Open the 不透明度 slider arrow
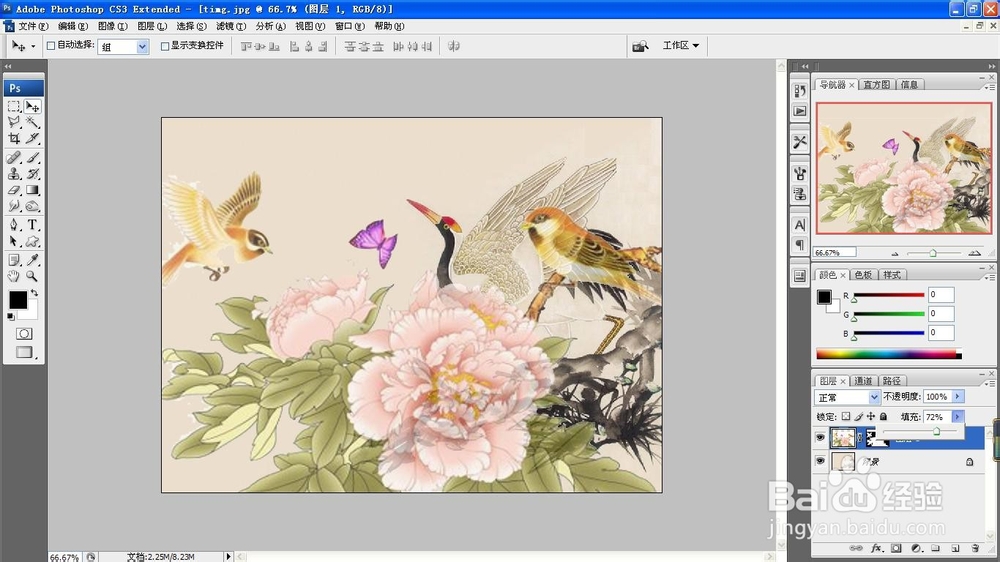The height and width of the screenshot is (562, 1000). click(x=957, y=396)
